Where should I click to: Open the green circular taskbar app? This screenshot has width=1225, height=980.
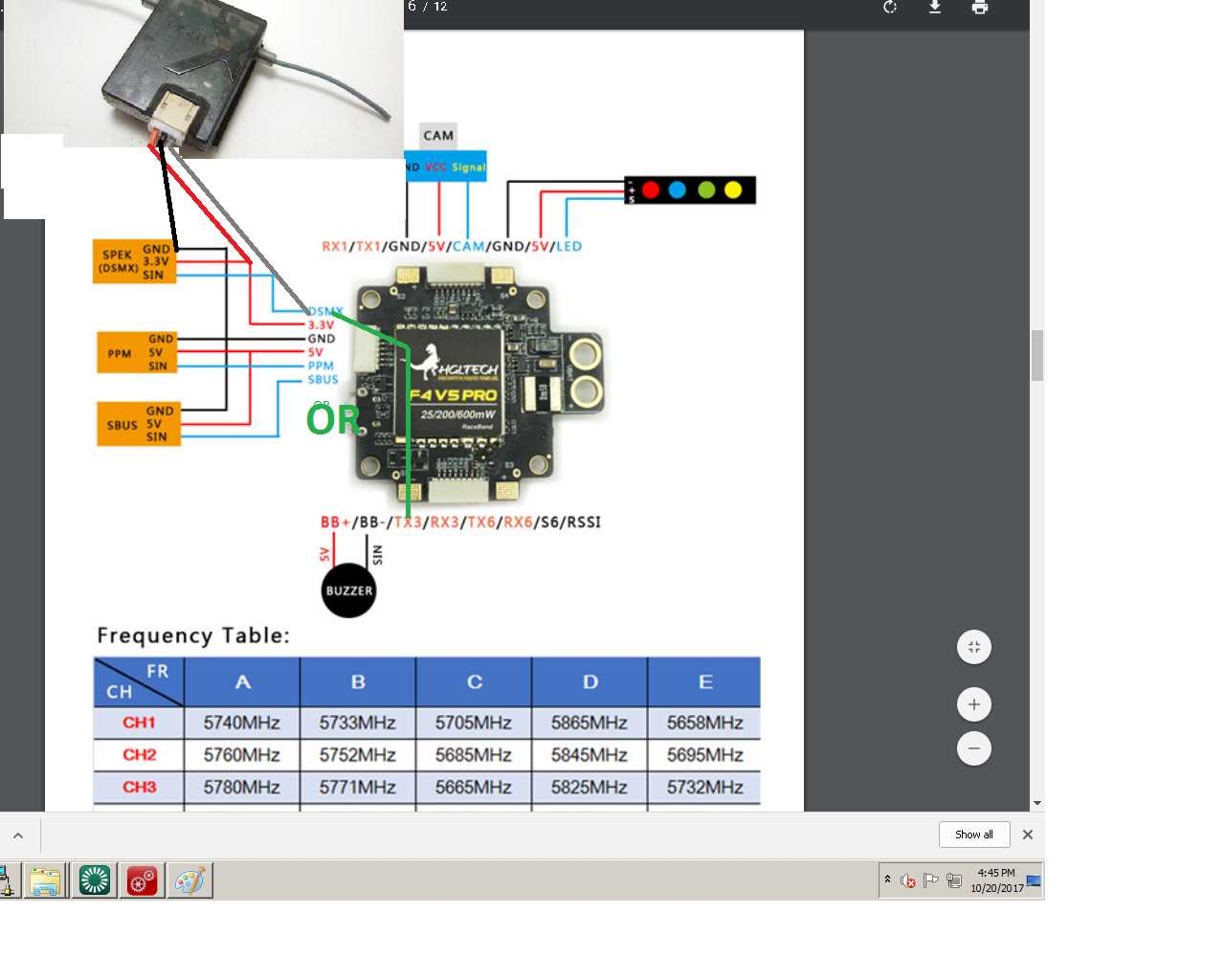click(95, 880)
